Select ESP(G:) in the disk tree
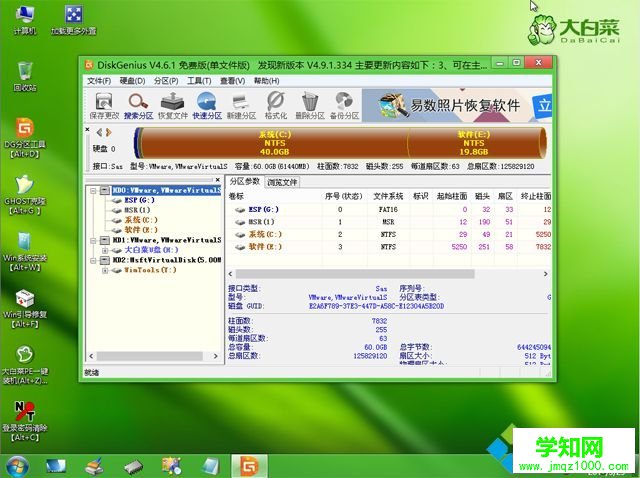This screenshot has width=640, height=478. pos(139,200)
